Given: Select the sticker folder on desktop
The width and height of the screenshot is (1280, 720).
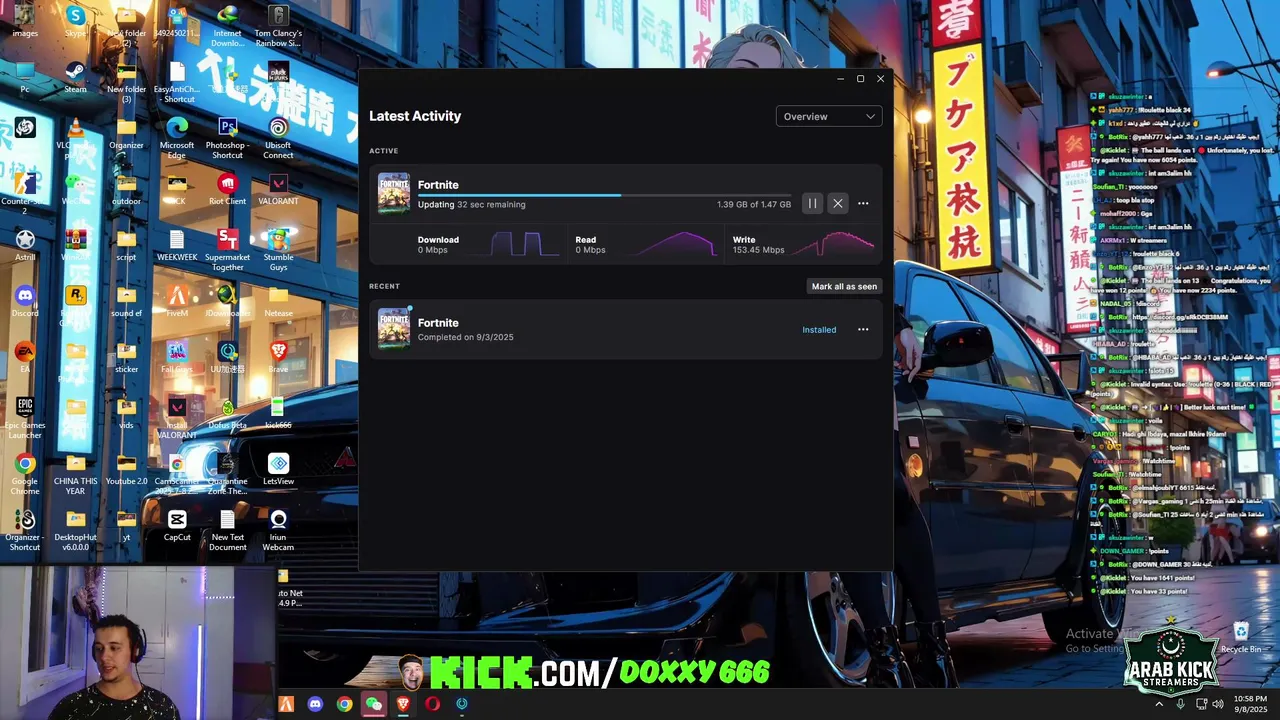Looking at the screenshot, I should 126,357.
